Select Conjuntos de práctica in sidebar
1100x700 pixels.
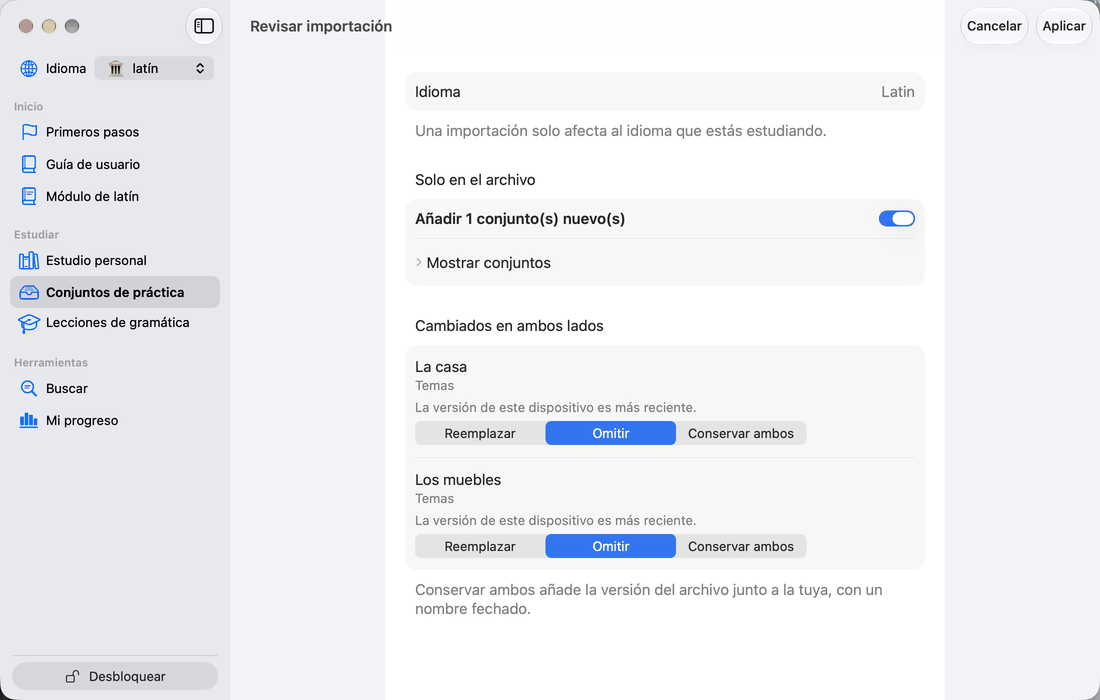coord(115,292)
